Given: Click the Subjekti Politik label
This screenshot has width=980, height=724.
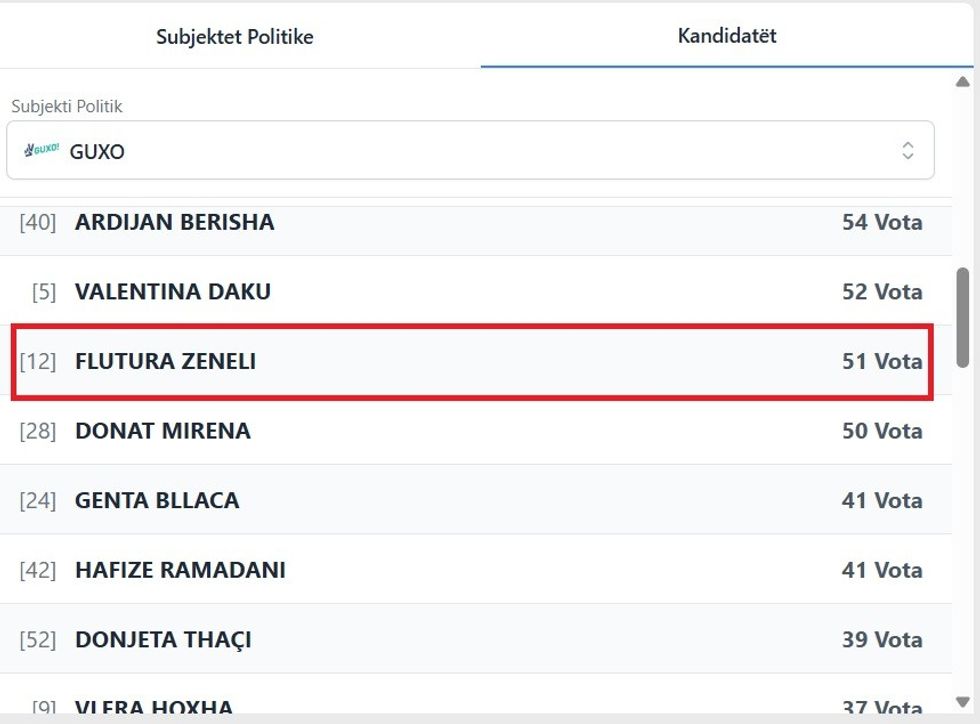Looking at the screenshot, I should 67,106.
